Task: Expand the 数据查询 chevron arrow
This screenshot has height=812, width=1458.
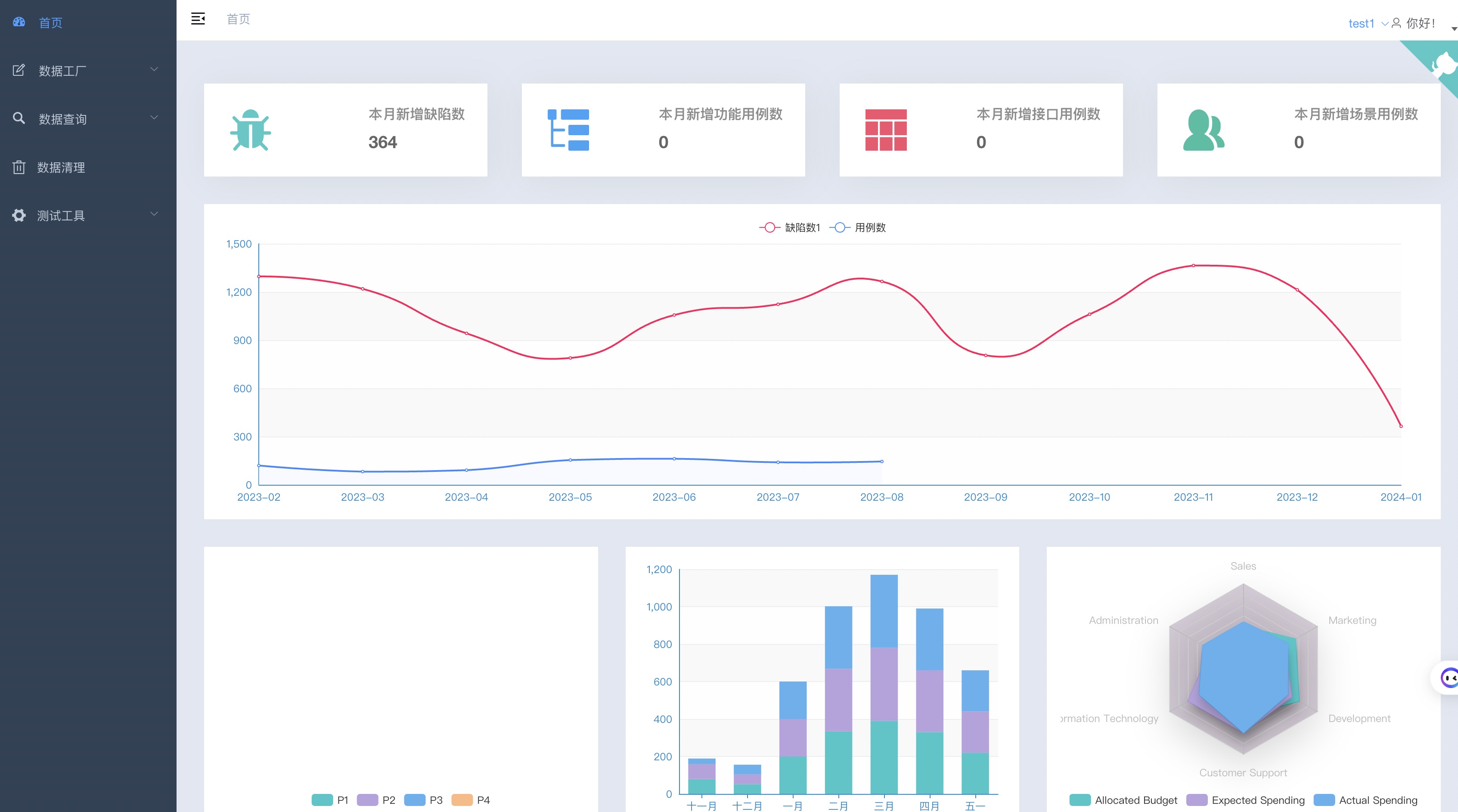Action: 154,117
